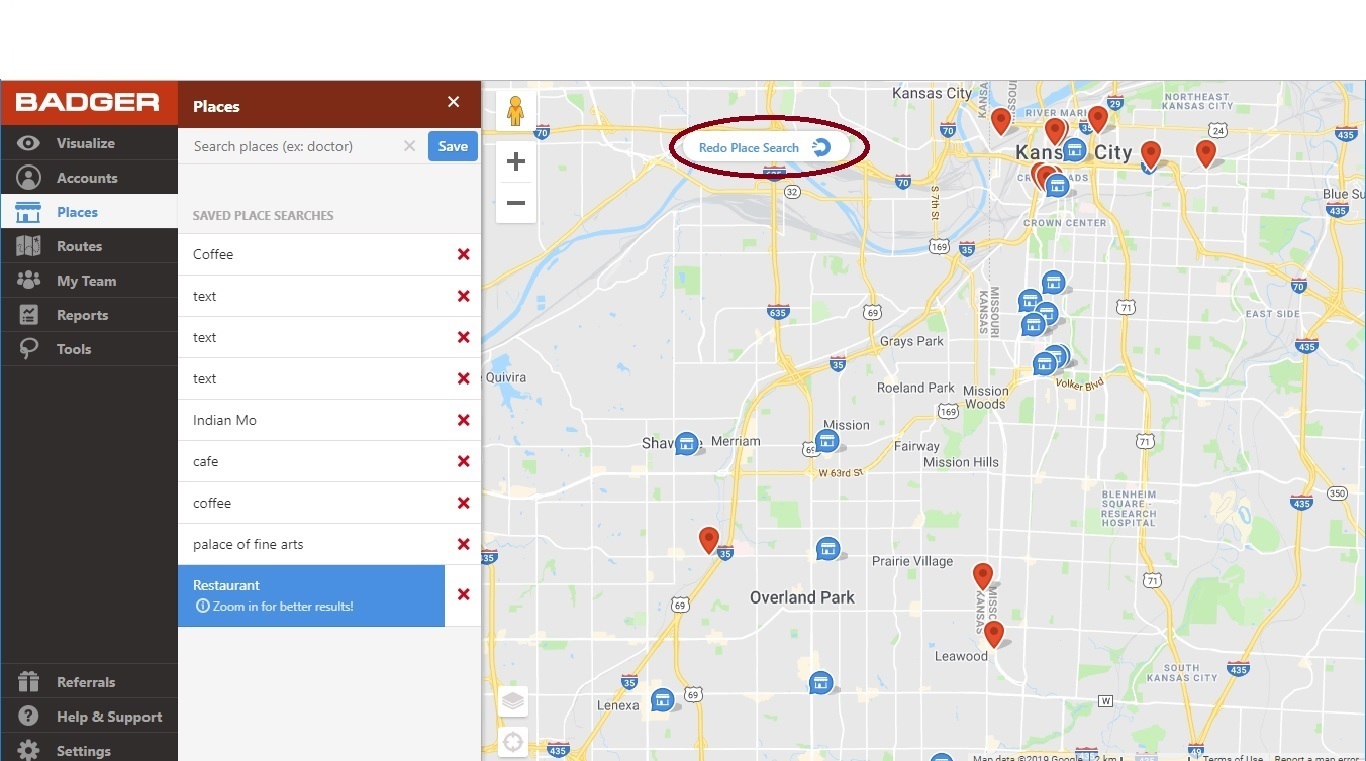Select the 'cafe' saved search
This screenshot has height=761, width=1366.
point(312,461)
